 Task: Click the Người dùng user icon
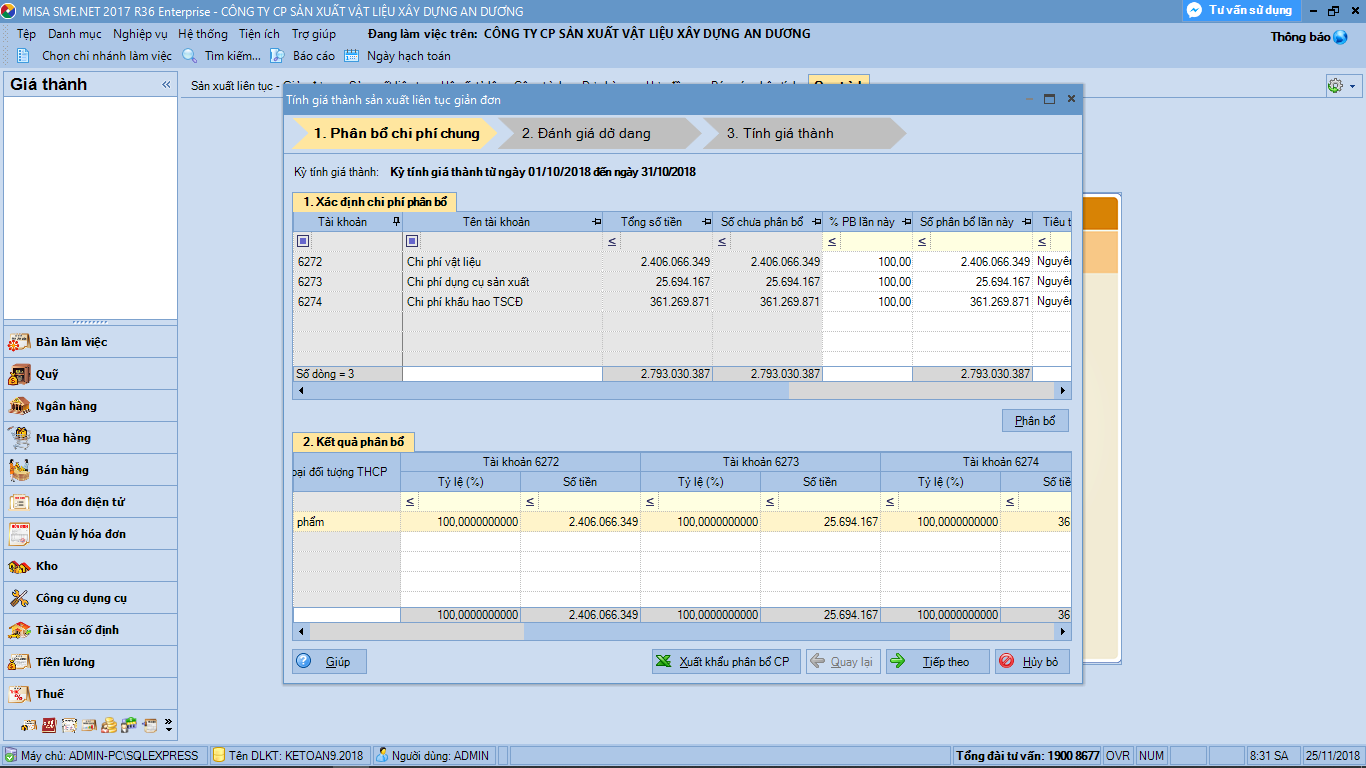point(382,756)
